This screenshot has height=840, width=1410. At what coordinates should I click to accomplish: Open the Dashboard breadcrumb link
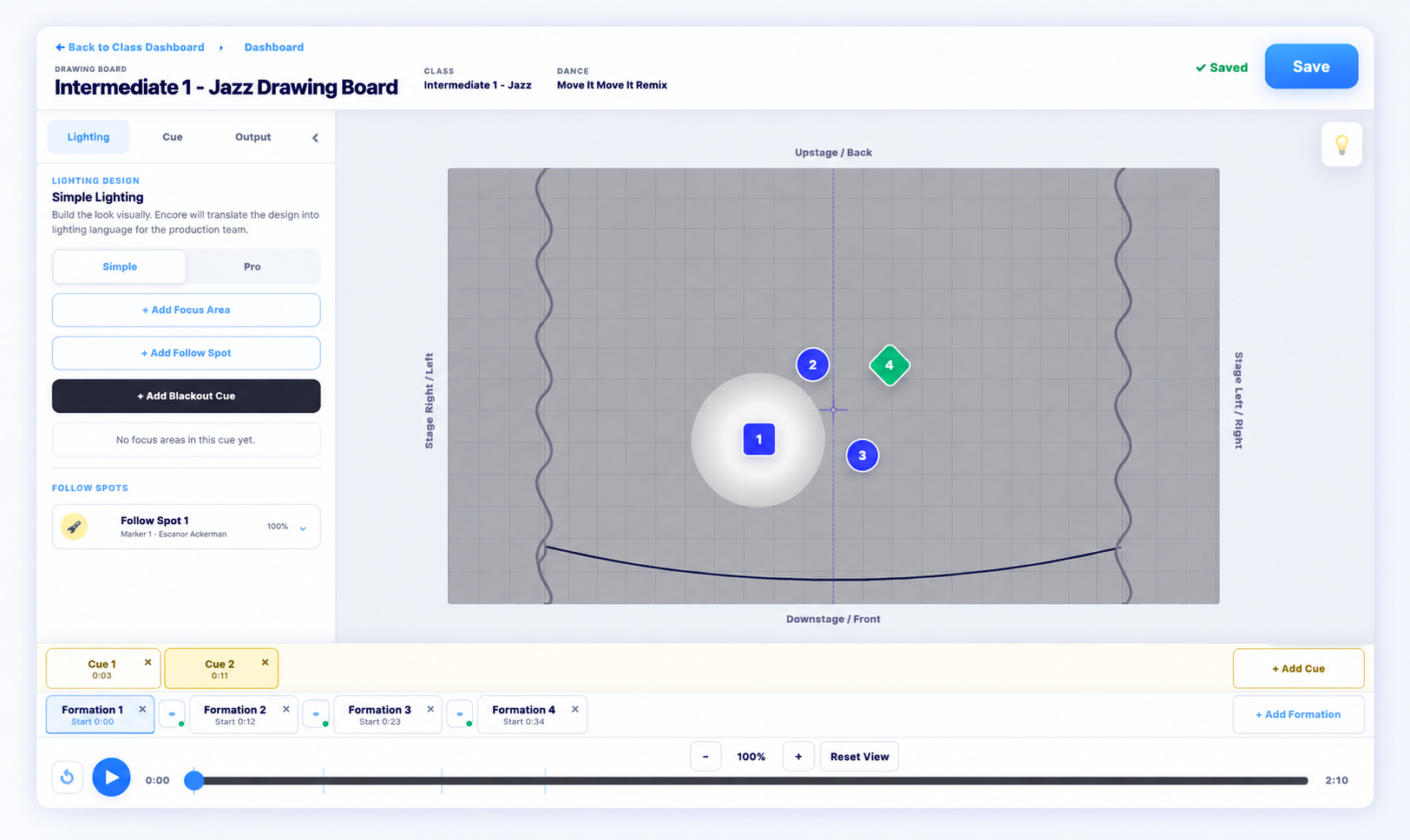(274, 47)
